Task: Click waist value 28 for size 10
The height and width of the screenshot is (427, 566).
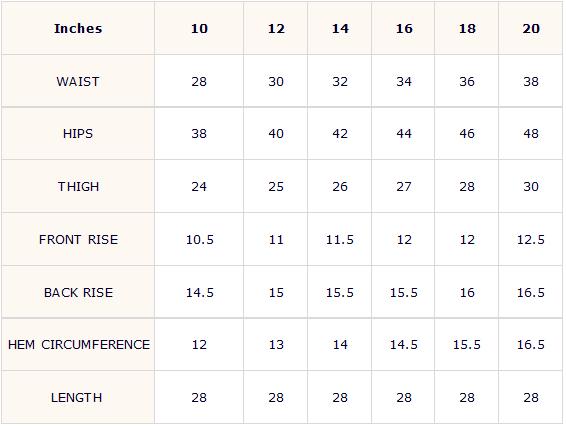Action: pyautogui.click(x=199, y=81)
